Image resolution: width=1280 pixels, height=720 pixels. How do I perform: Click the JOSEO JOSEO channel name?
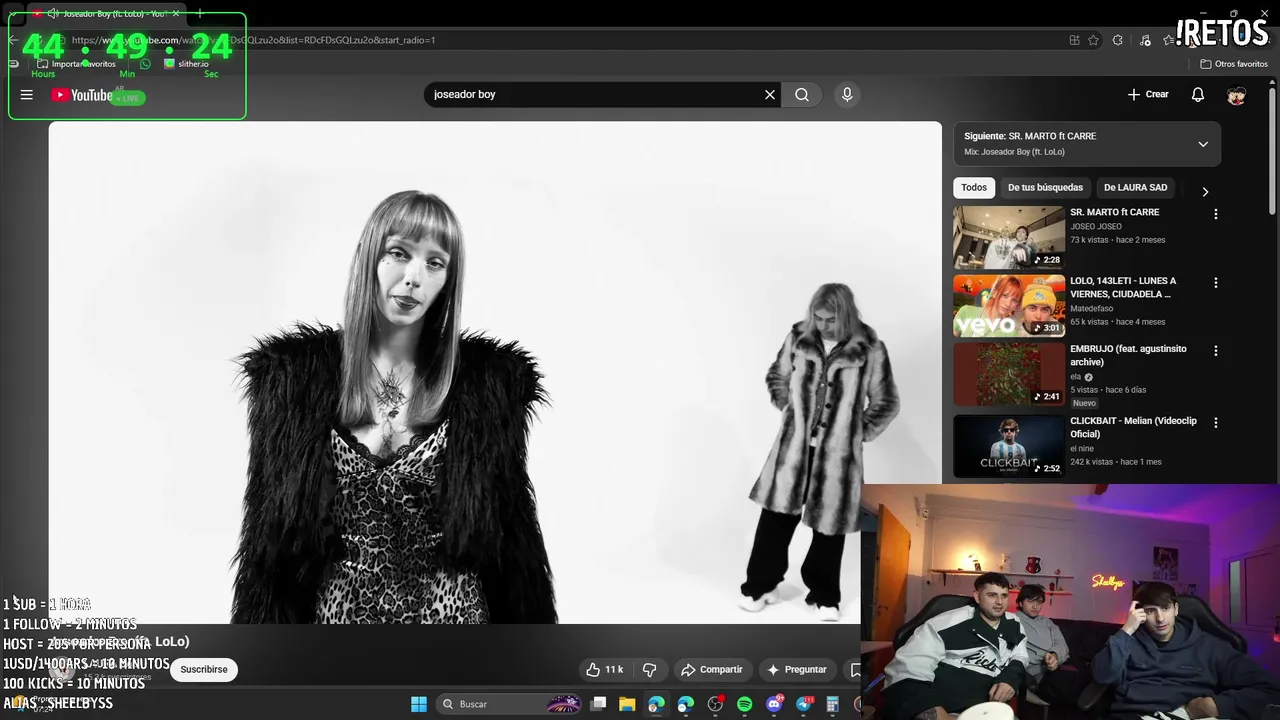[1096, 227]
